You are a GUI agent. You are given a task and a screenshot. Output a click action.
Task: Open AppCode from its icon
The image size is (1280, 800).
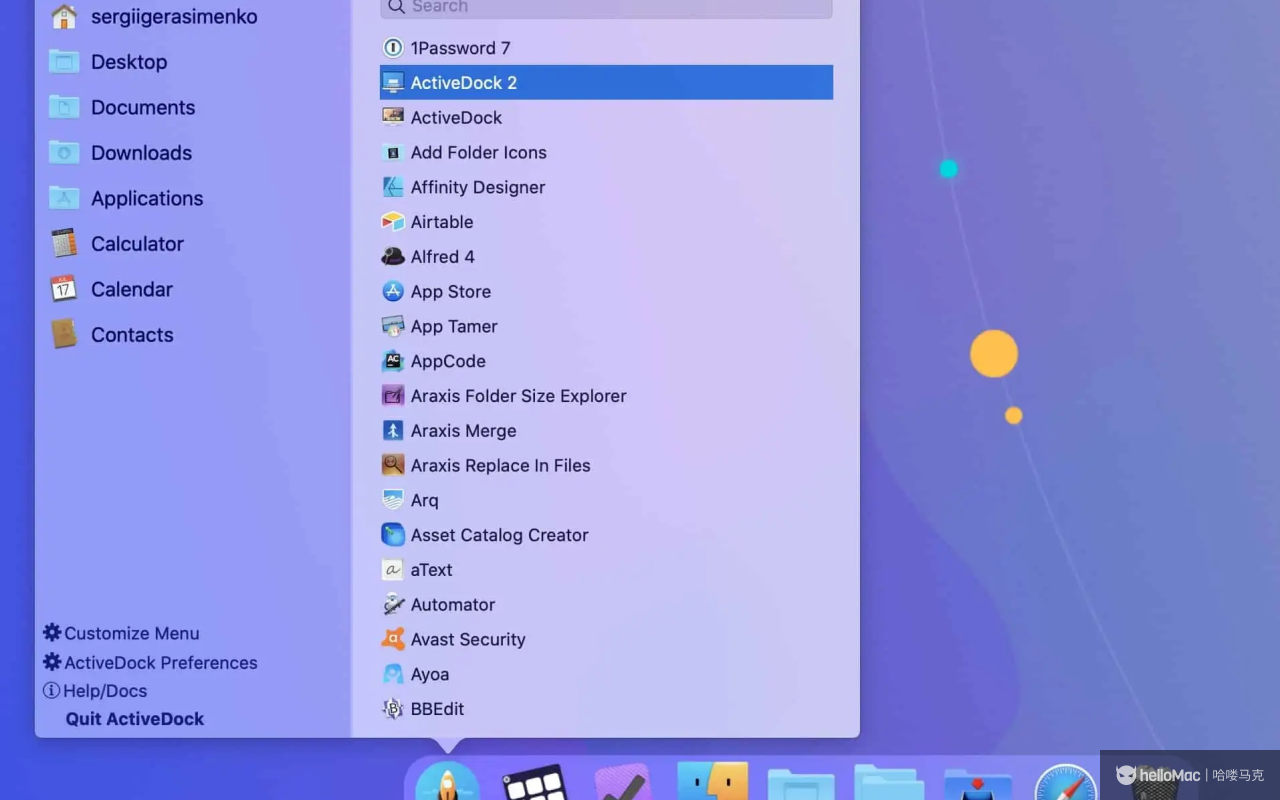pos(393,361)
